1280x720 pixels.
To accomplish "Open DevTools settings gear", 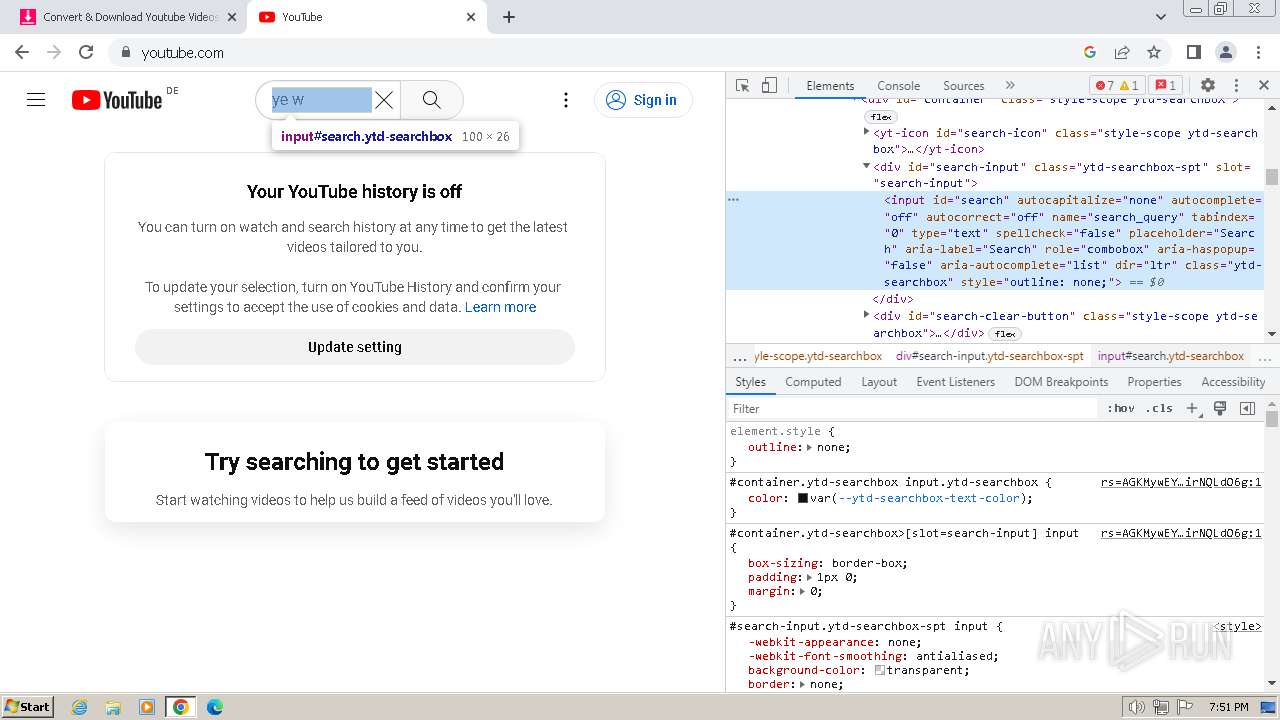I will point(1208,86).
